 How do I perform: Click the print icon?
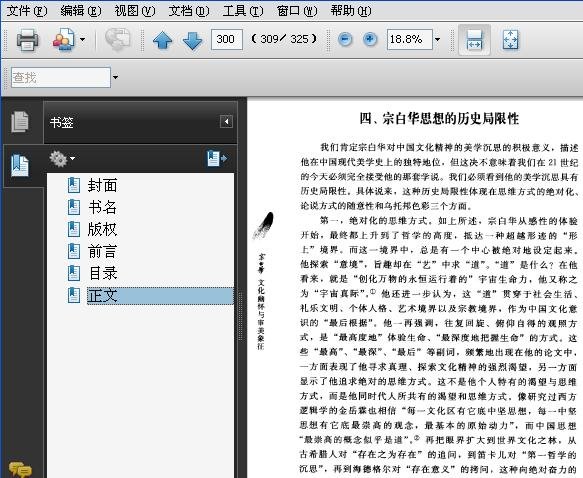coord(27,39)
